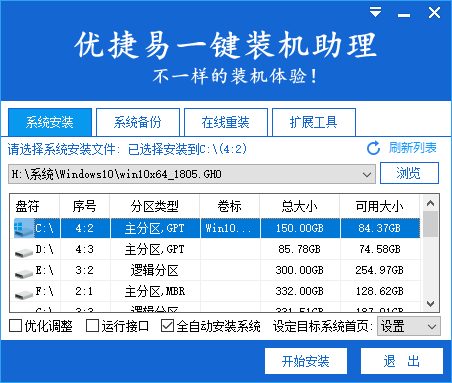Minimize the window using the dash icon
452x383 pixels.
404,15
